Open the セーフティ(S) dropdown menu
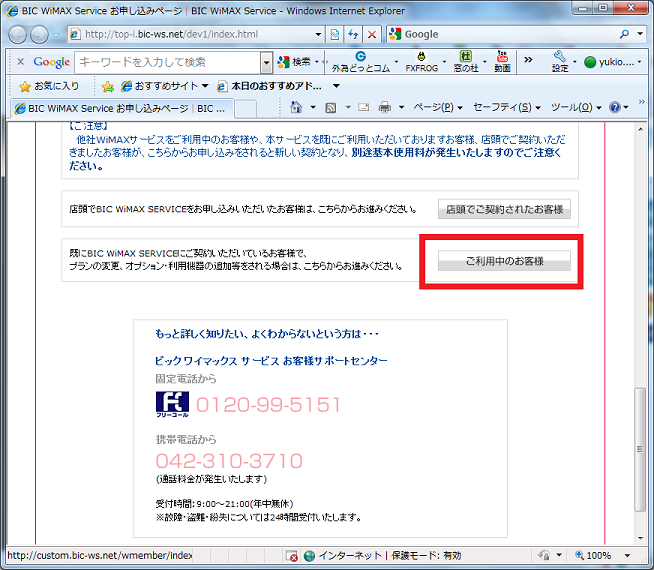 pos(506,107)
